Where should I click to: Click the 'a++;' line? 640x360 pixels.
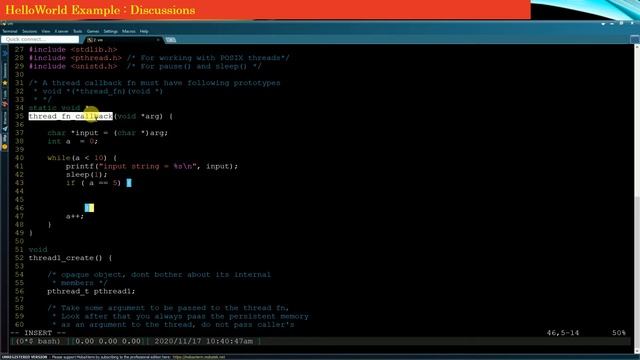[x=75, y=216]
